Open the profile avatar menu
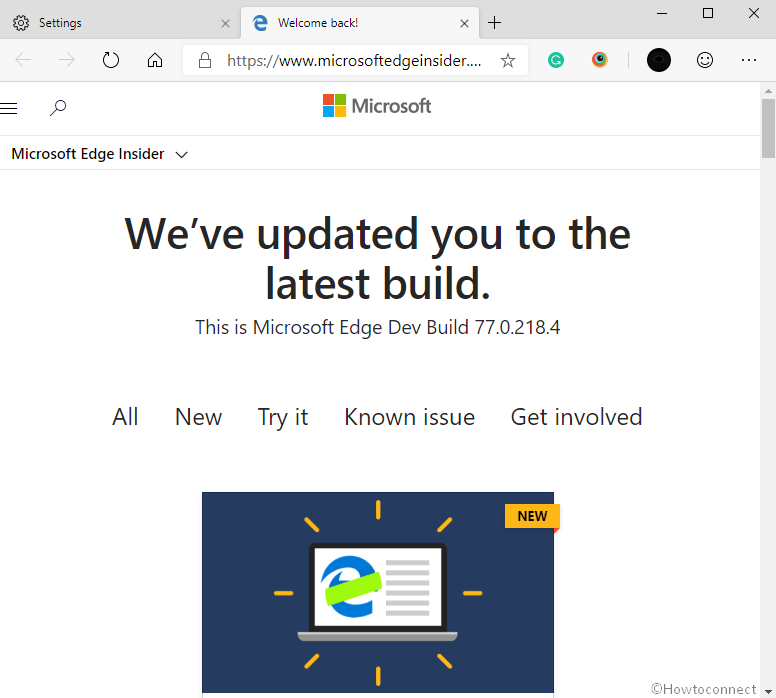The width and height of the screenshot is (776, 698). coord(659,60)
